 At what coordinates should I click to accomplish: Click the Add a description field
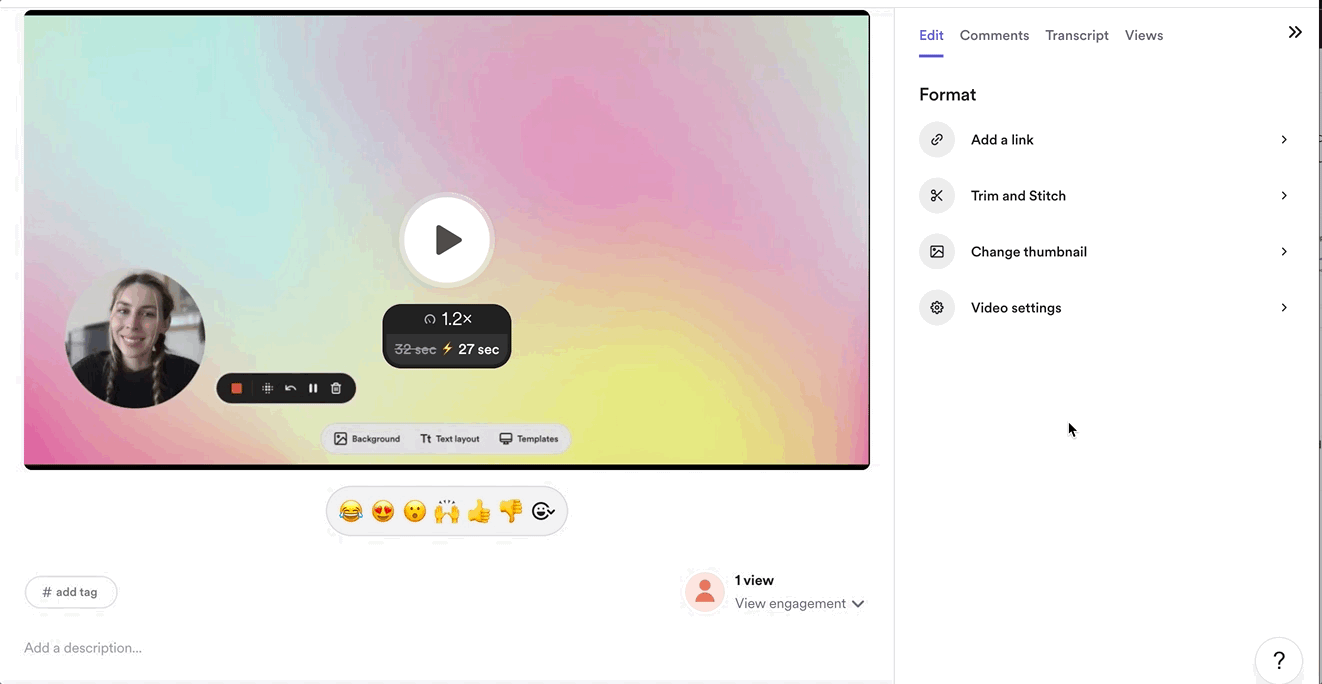click(83, 648)
